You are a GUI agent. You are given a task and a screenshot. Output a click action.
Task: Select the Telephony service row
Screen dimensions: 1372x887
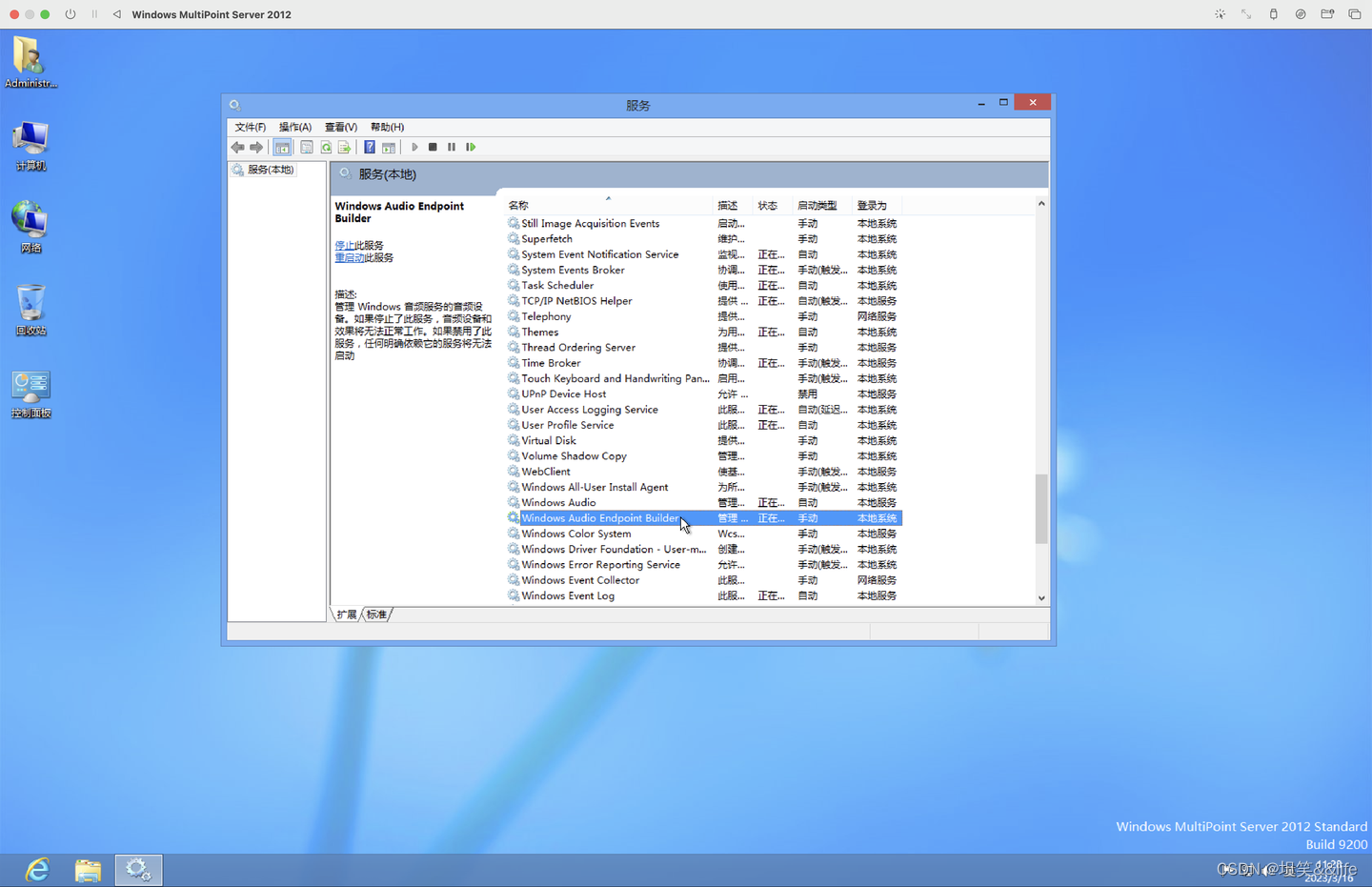tap(704, 316)
